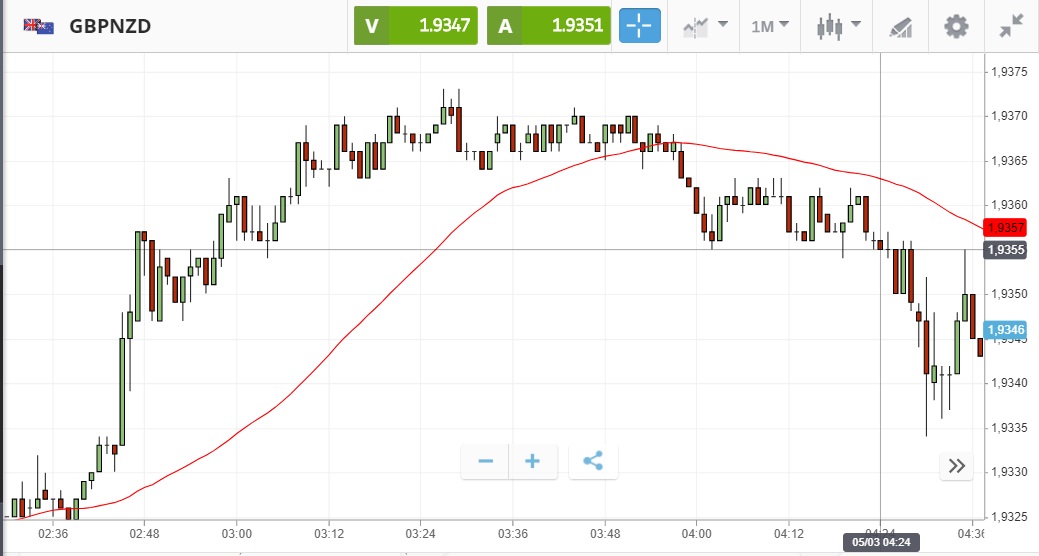
Task: Open the indicators dropdown menu
Action: point(705,26)
